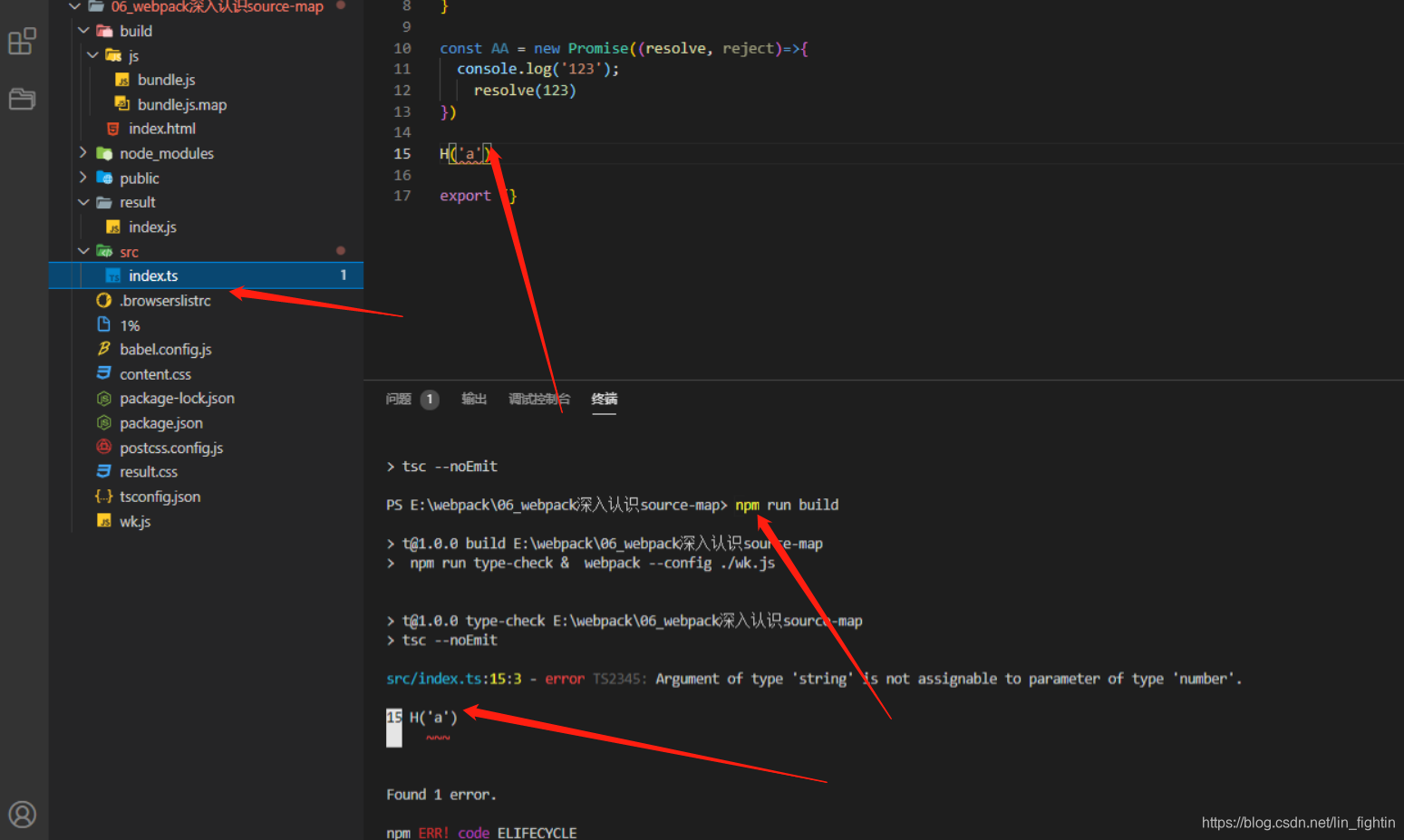This screenshot has width=1404, height=840.
Task: Collapse the js folder chevron
Action: pos(92,55)
